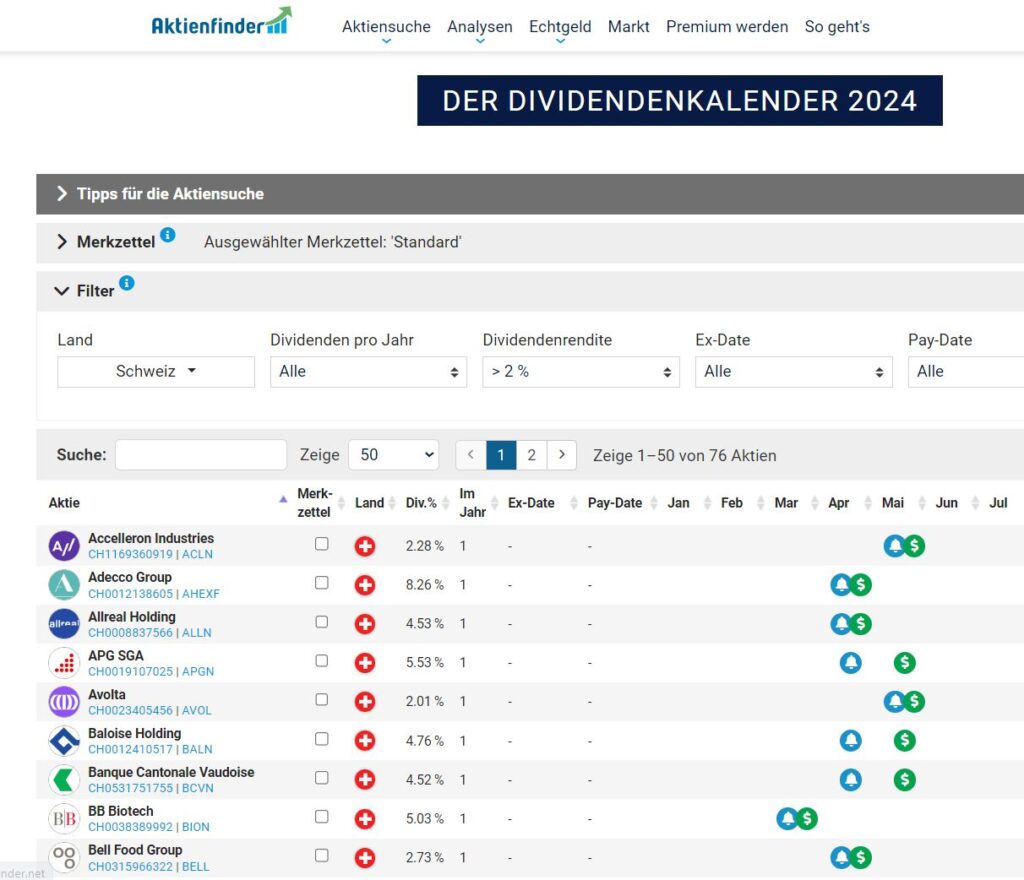Viewport: 1024px width, 880px height.
Task: Click green dollar icon for Baloise Holding
Action: pyautogui.click(x=904, y=740)
